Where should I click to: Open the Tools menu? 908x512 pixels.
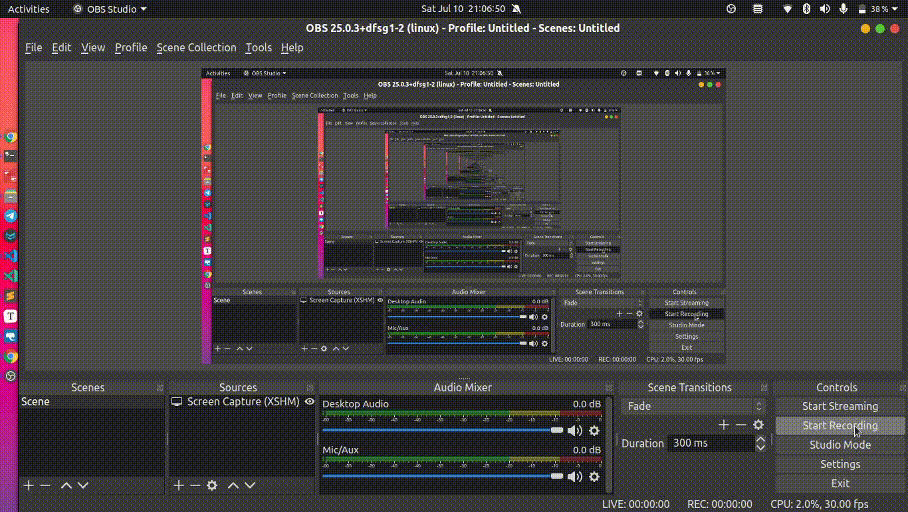(x=258, y=47)
